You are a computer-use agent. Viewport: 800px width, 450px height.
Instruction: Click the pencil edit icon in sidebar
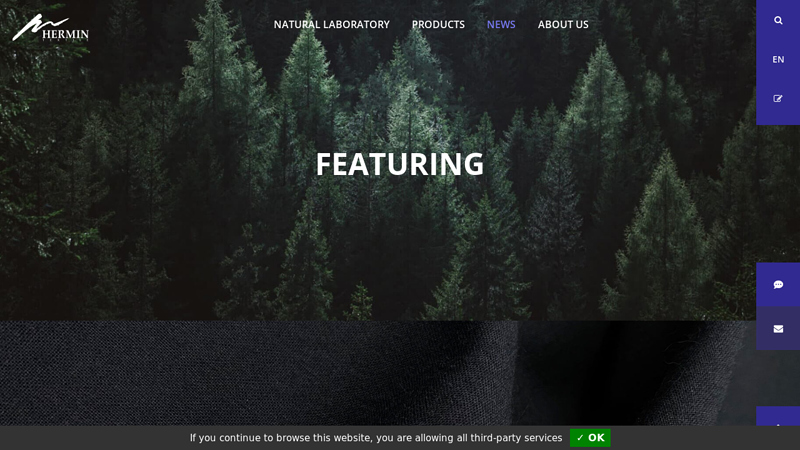pyautogui.click(x=778, y=98)
